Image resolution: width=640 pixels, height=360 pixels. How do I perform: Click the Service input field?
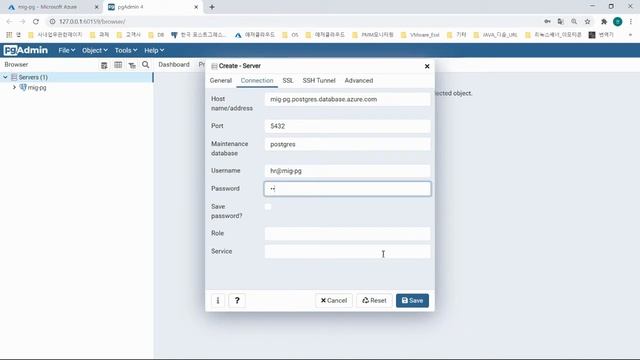tap(347, 251)
